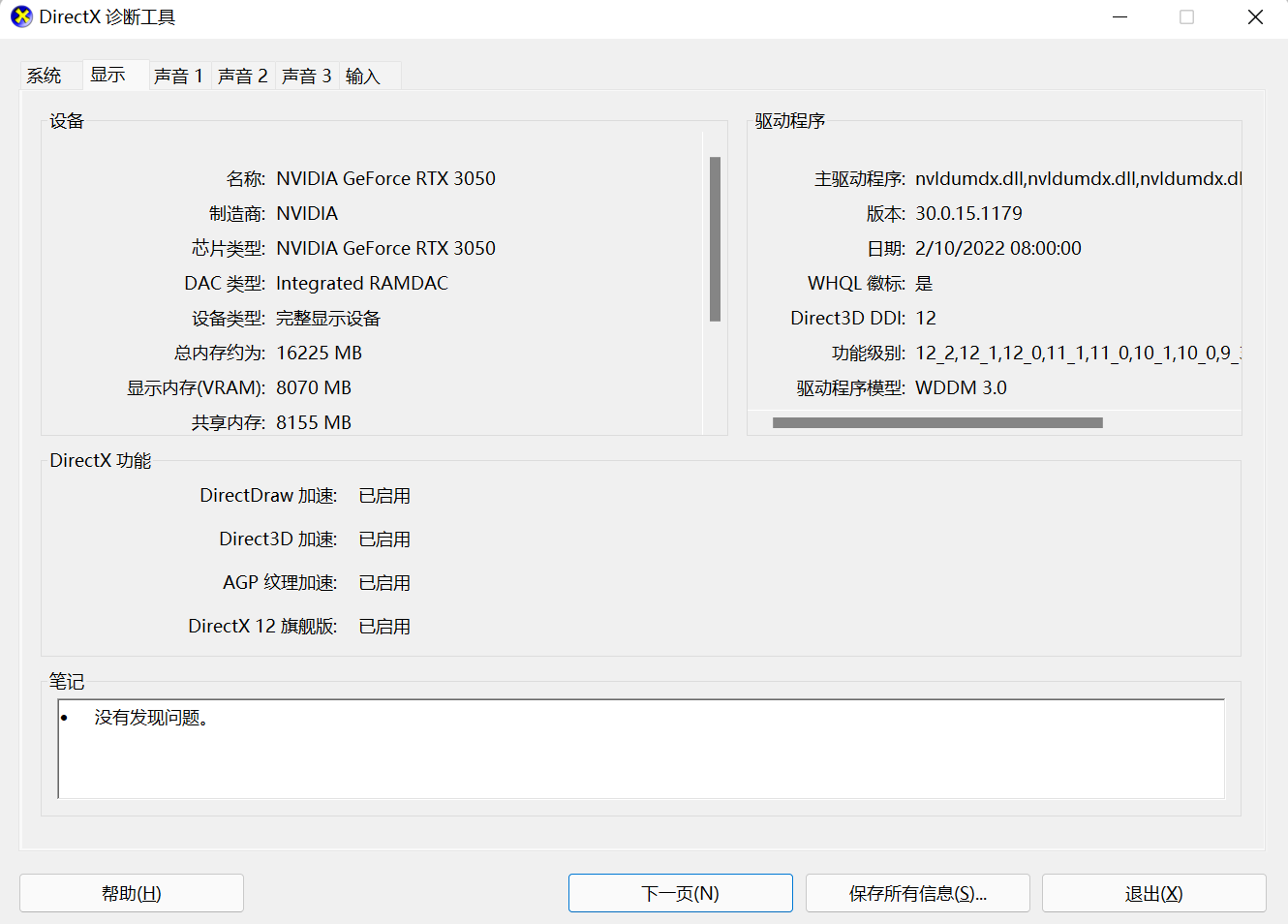Screen dimensions: 1288x924
Task: Click the 帮助(H) button
Action: point(132,893)
